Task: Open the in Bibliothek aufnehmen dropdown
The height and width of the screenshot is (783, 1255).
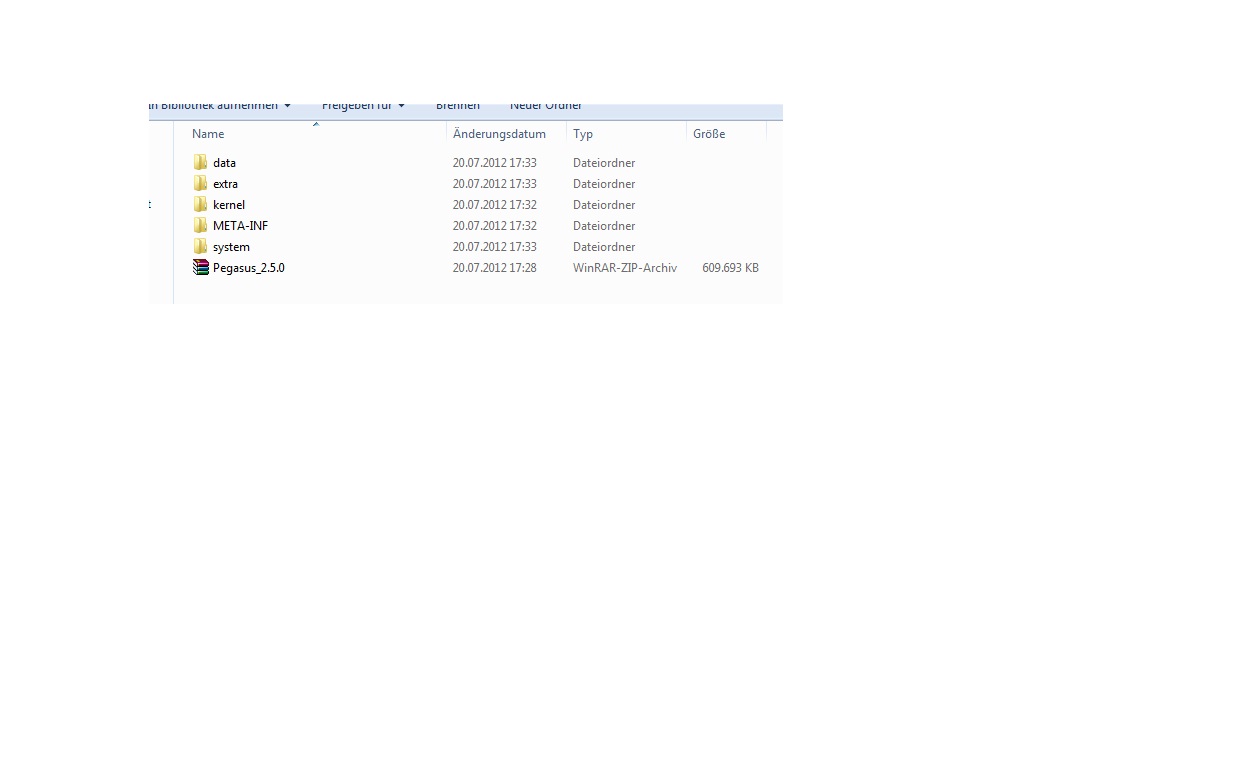Action: coord(221,107)
